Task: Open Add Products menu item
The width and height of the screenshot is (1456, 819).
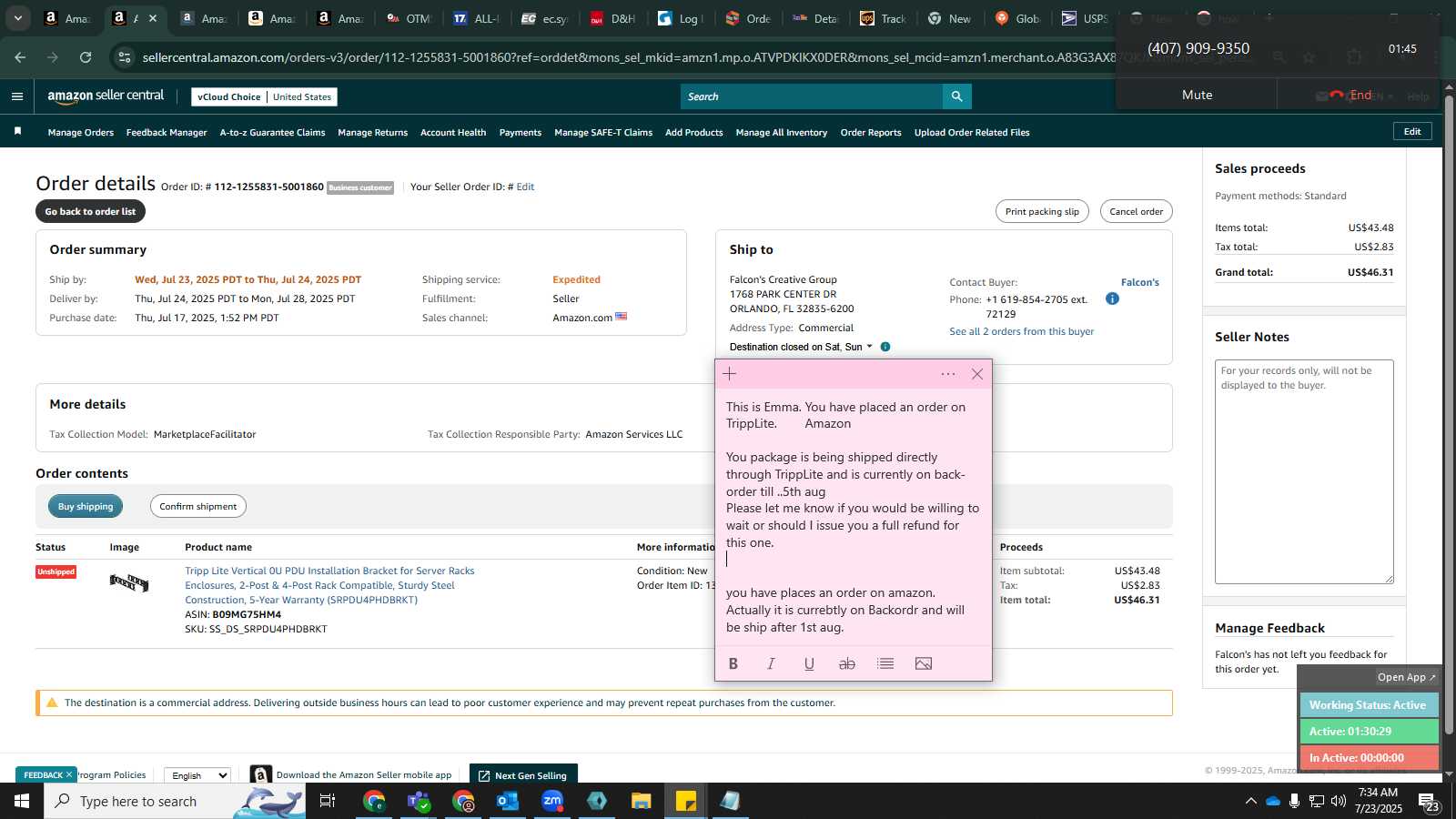Action: pyautogui.click(x=694, y=133)
